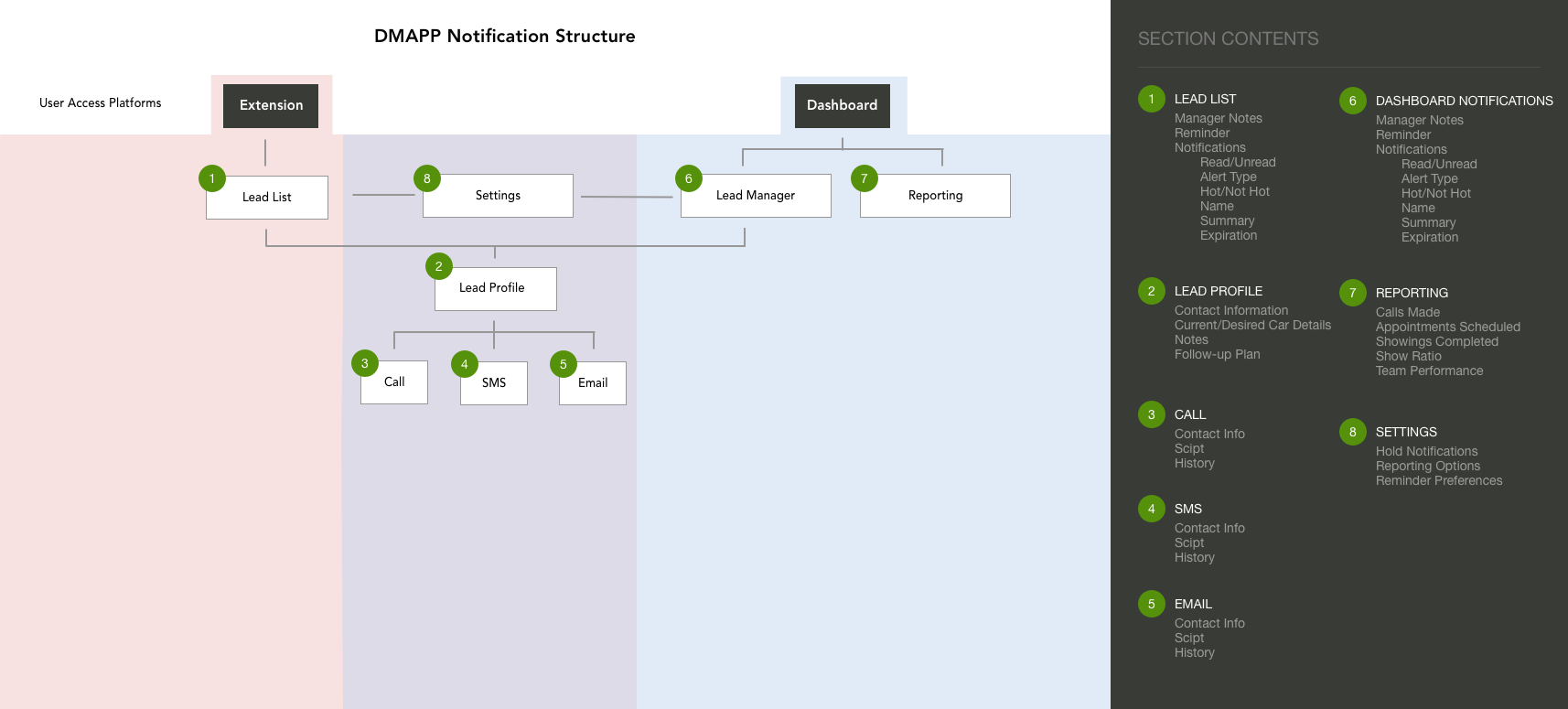Open the SMS node box
Image resolution: width=1568 pixels, height=709 pixels.
(494, 382)
